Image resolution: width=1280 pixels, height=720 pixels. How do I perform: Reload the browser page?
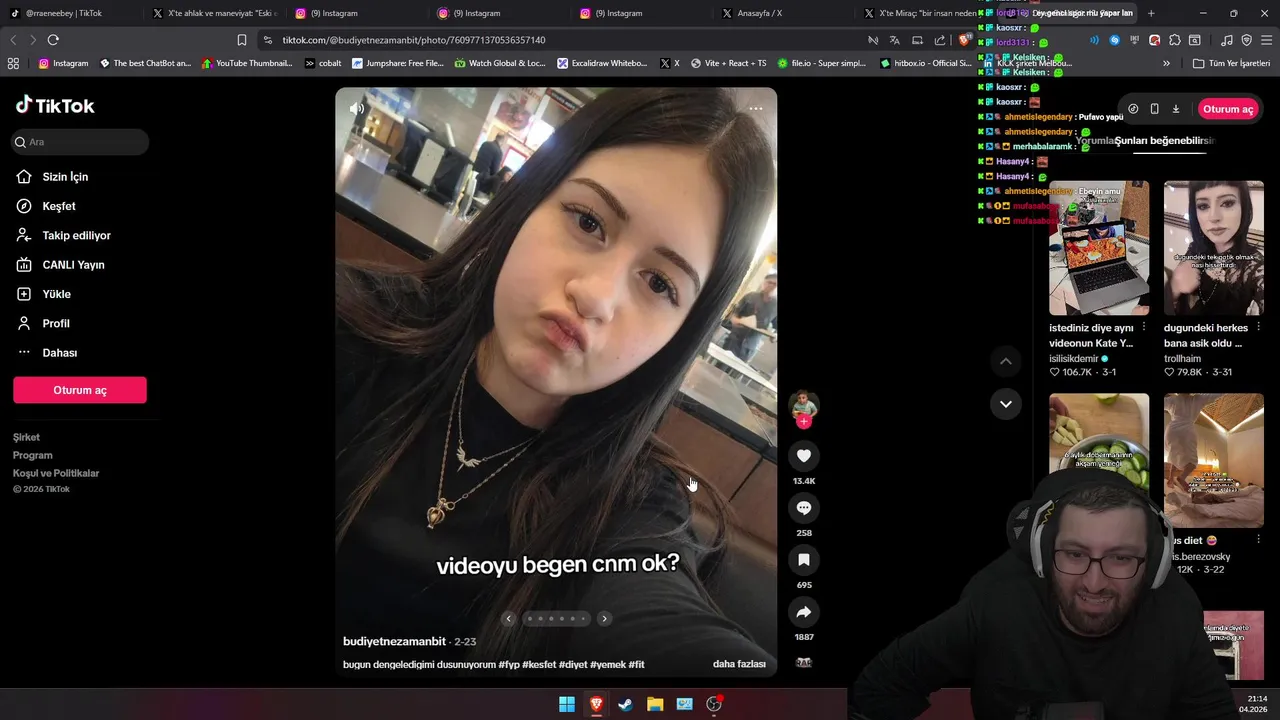(53, 40)
